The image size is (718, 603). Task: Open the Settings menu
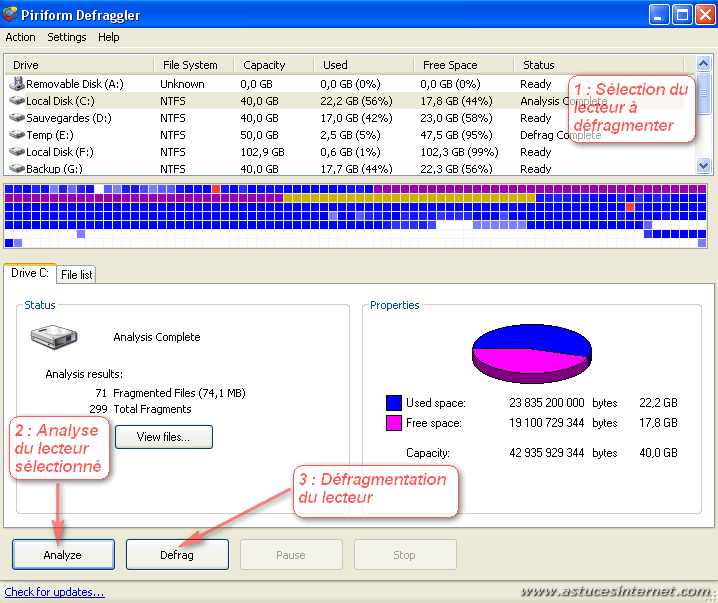(x=67, y=37)
